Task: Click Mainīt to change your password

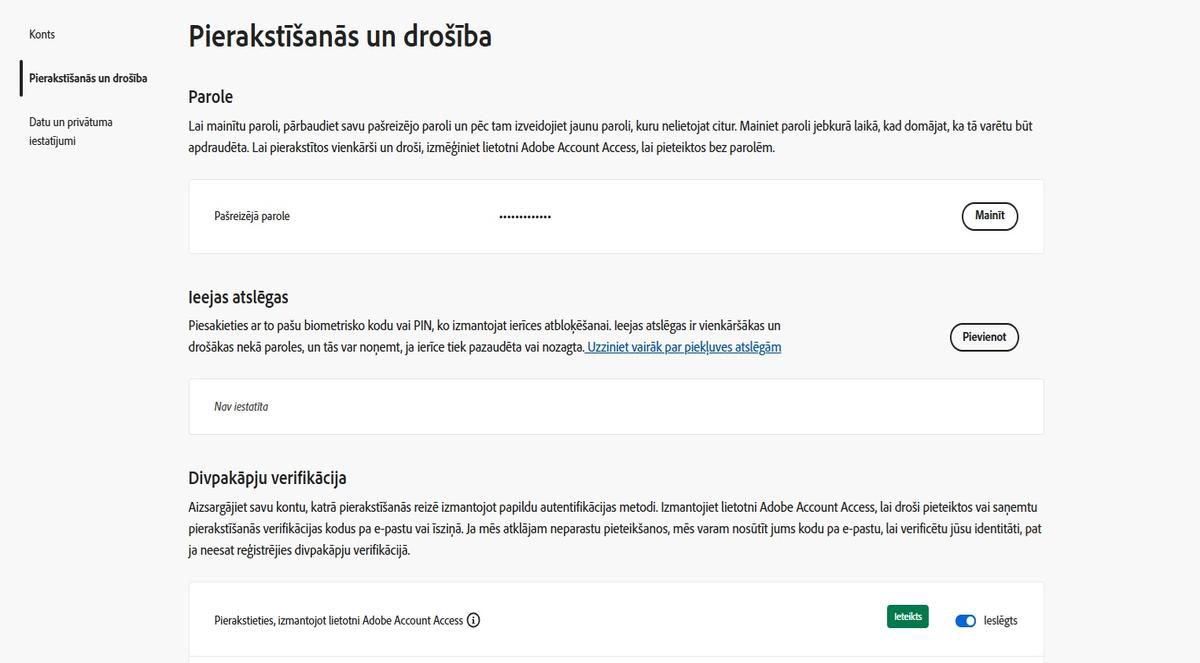Action: [989, 215]
